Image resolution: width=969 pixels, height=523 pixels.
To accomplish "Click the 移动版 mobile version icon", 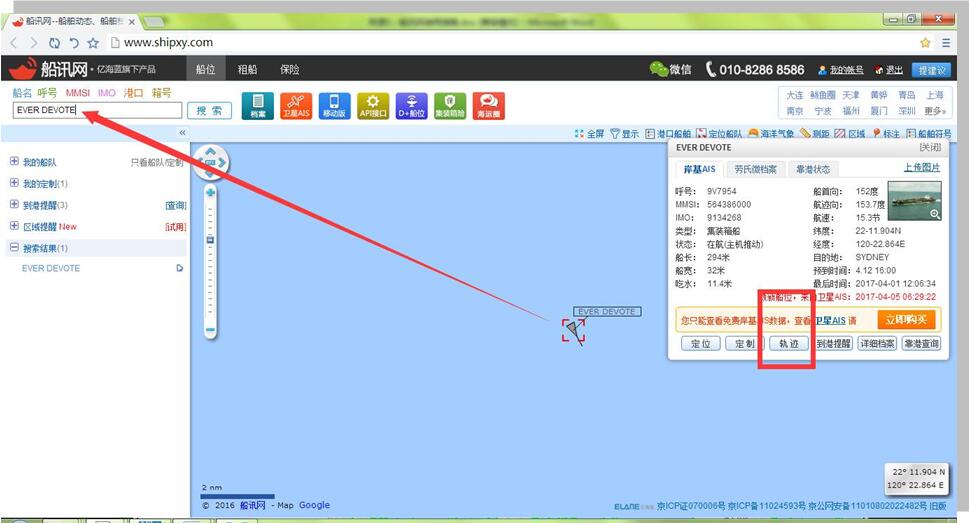I will coord(334,105).
